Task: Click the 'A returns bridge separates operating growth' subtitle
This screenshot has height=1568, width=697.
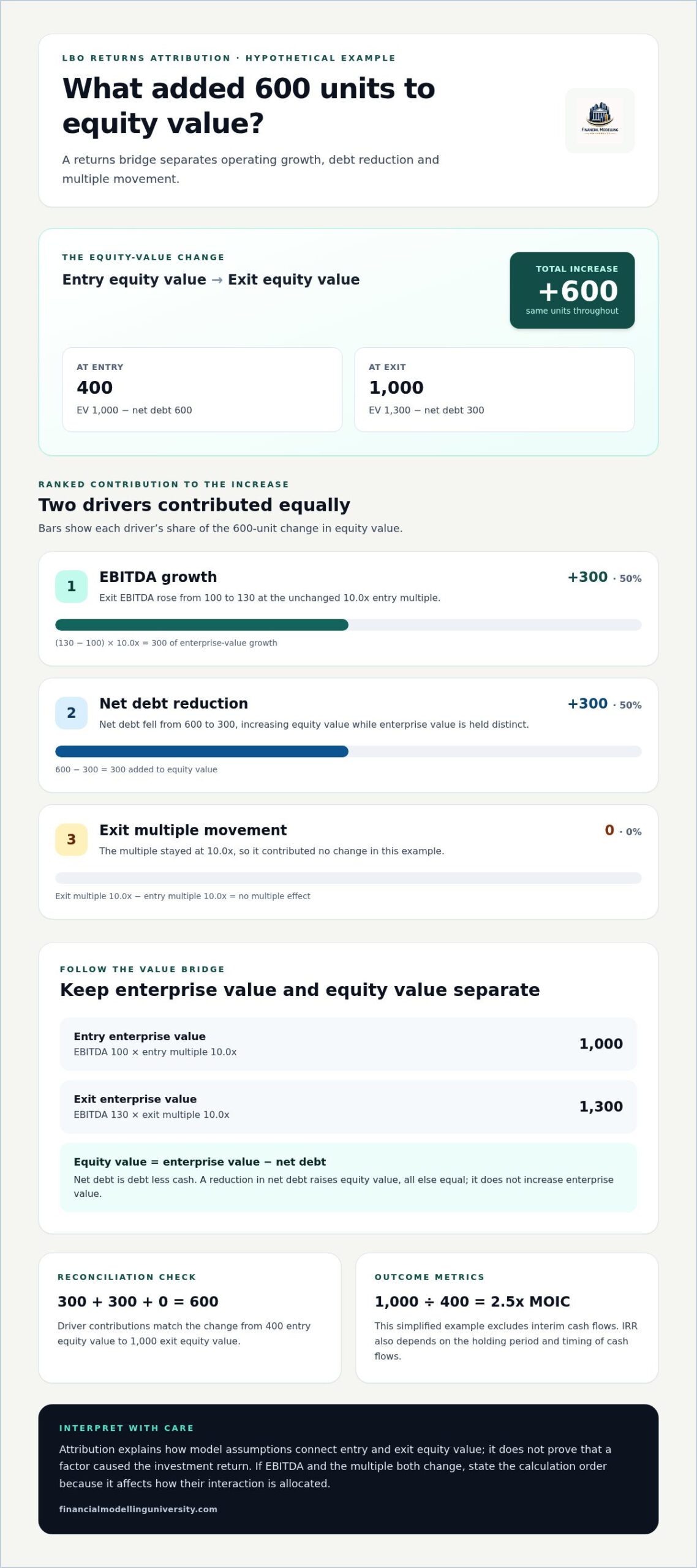Action: [x=251, y=169]
